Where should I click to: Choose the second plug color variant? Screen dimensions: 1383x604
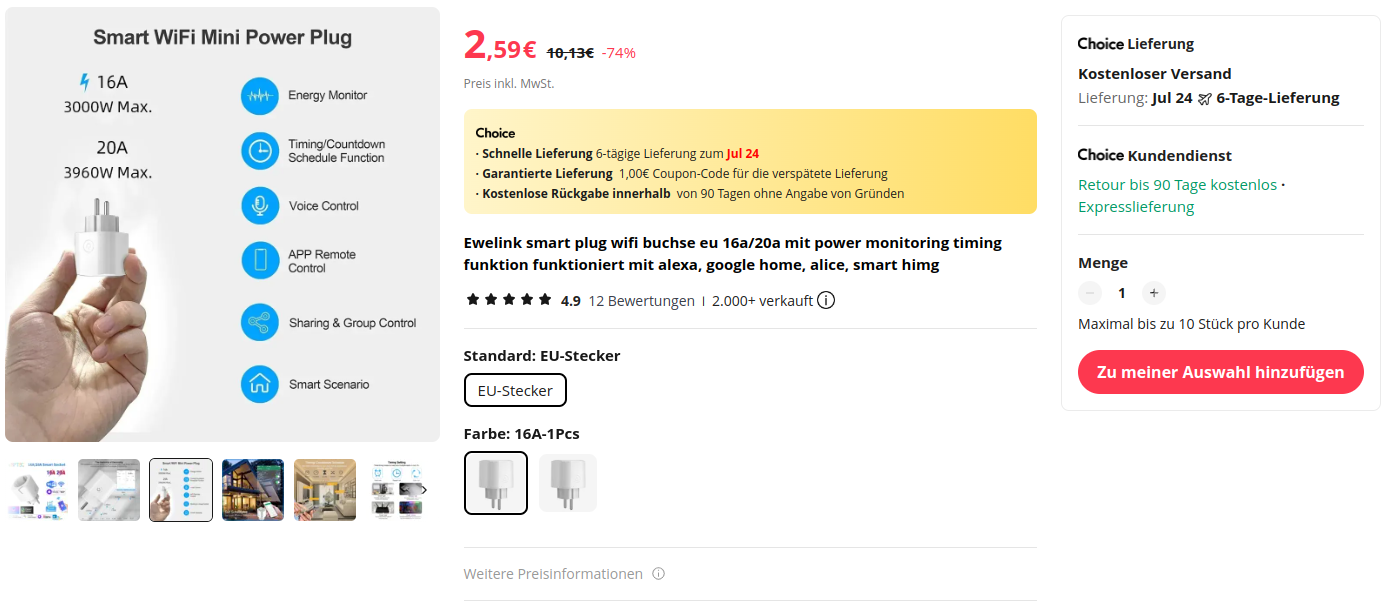567,483
